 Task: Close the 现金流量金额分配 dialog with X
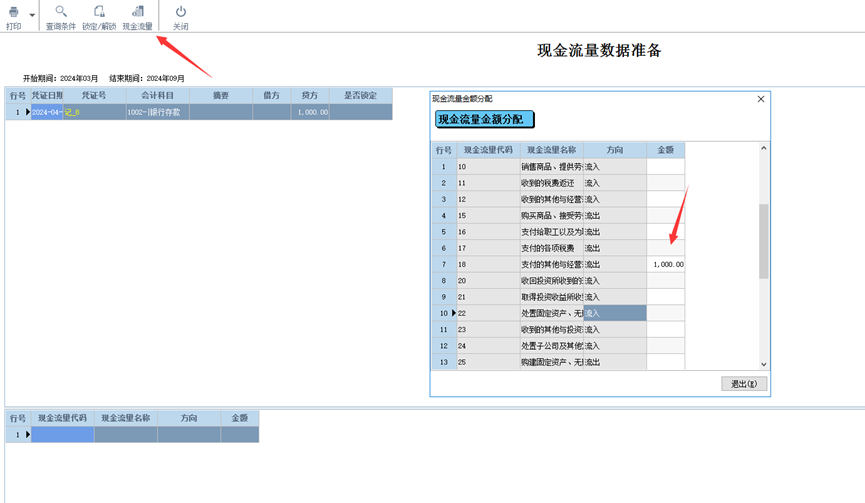click(x=761, y=99)
